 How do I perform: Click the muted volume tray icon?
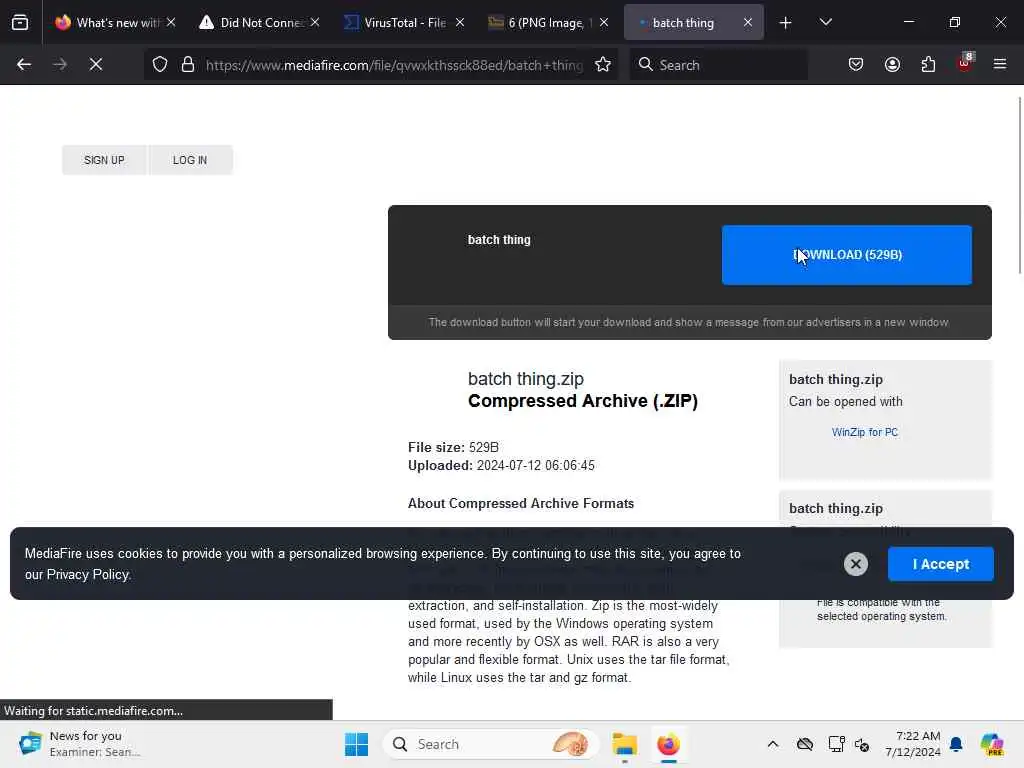point(862,744)
